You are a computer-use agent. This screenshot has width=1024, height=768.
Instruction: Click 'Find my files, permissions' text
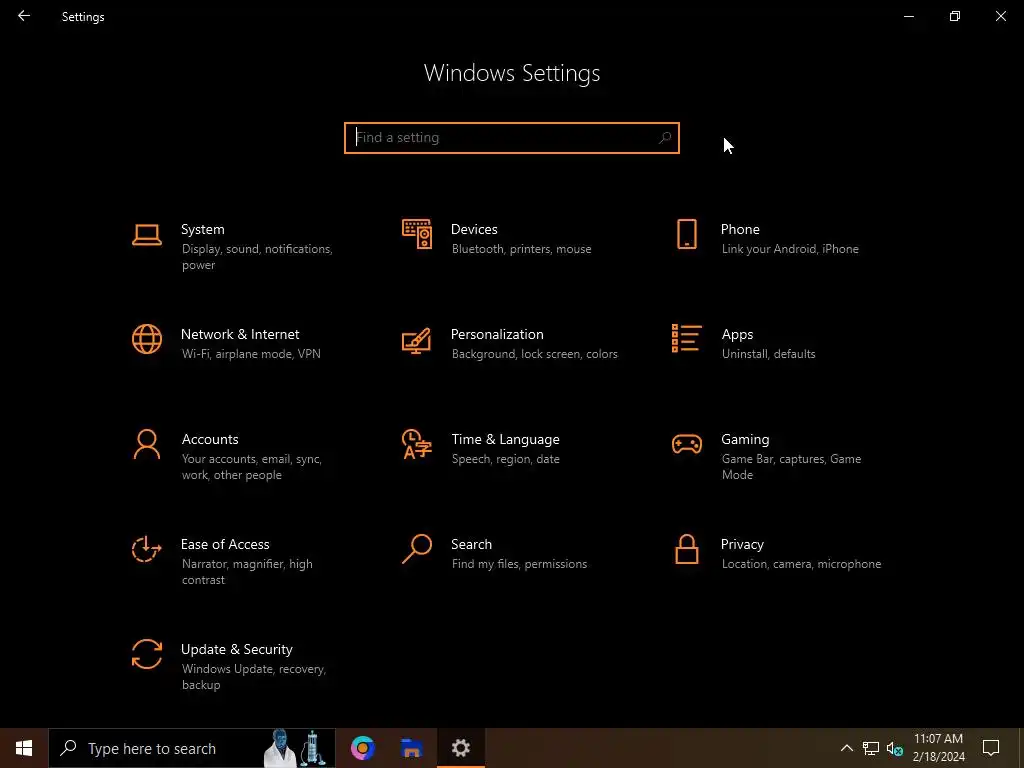pos(519,564)
